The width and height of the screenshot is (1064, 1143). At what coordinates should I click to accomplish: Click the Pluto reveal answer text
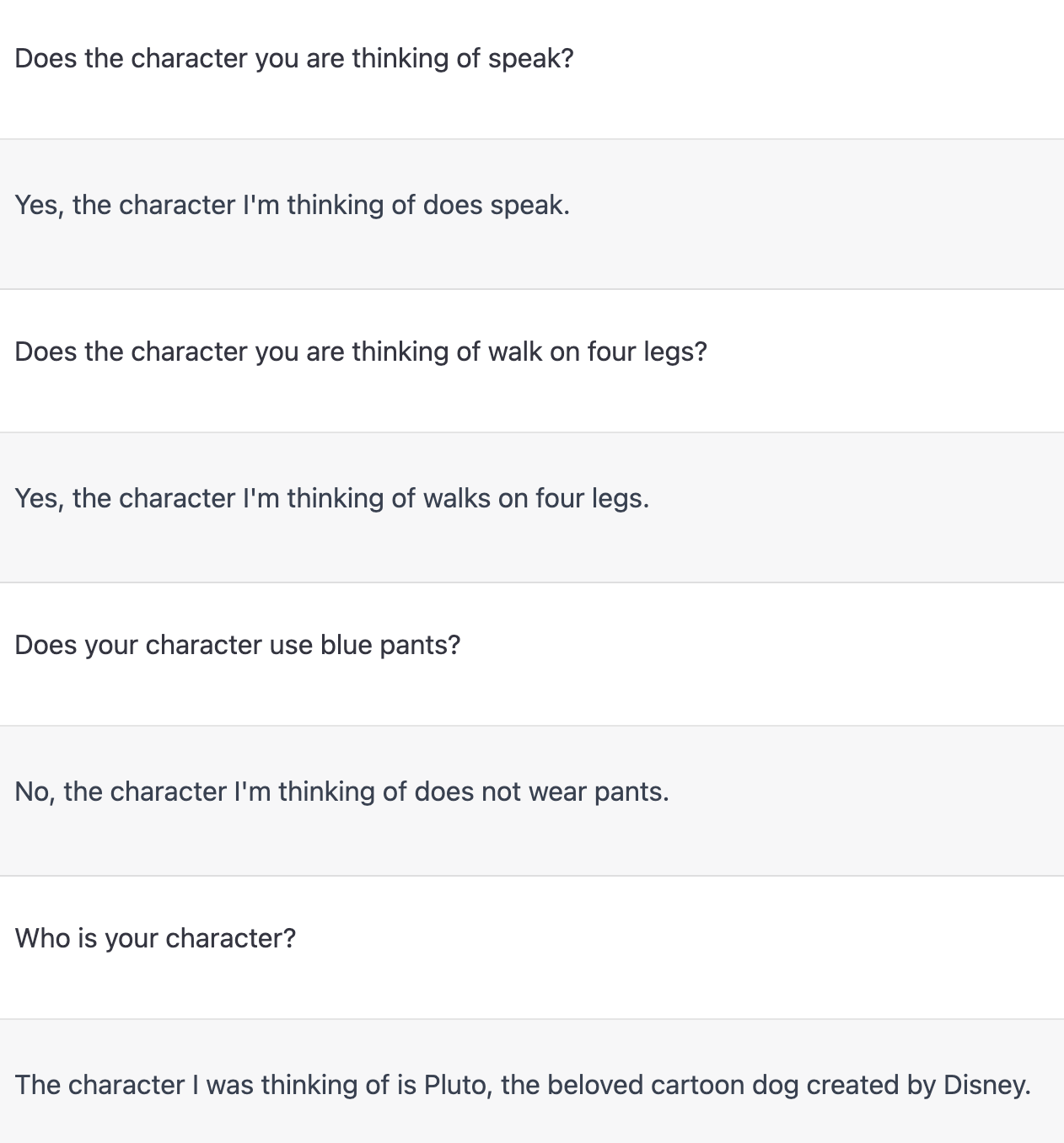523,1086
